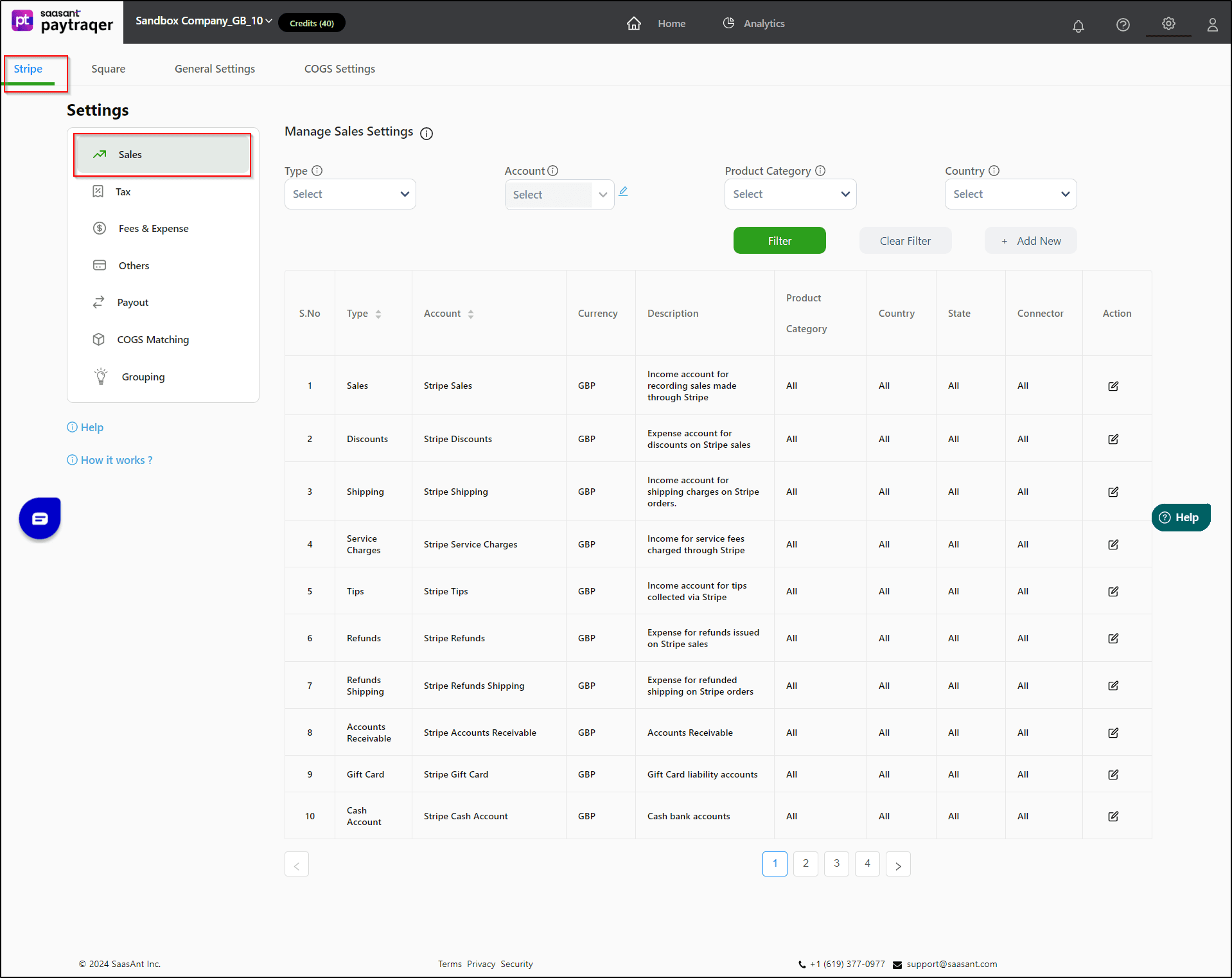This screenshot has width=1232, height=978.
Task: Open the Terms footer link
Action: click(450, 964)
